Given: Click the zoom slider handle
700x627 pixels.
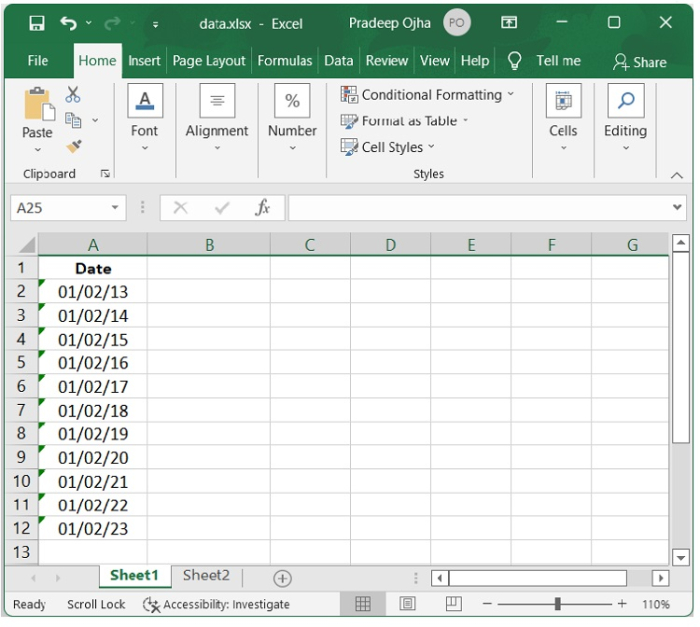Looking at the screenshot, I should pos(558,604).
